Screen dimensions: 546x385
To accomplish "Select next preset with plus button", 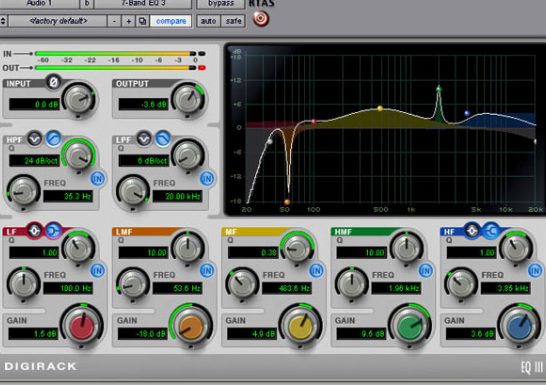I will tap(128, 21).
